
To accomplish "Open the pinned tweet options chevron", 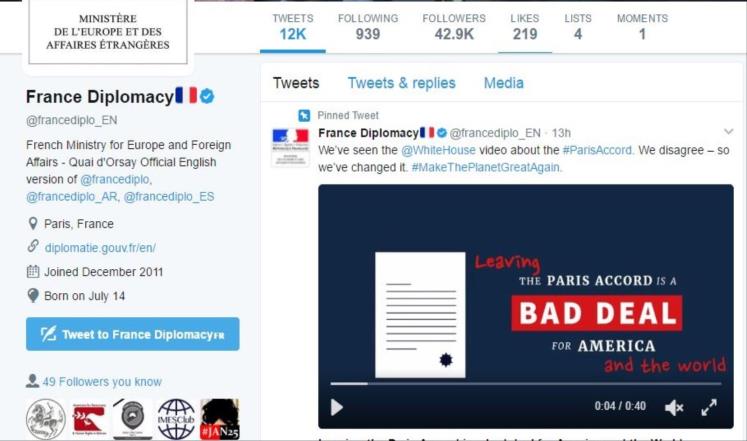I will (728, 131).
